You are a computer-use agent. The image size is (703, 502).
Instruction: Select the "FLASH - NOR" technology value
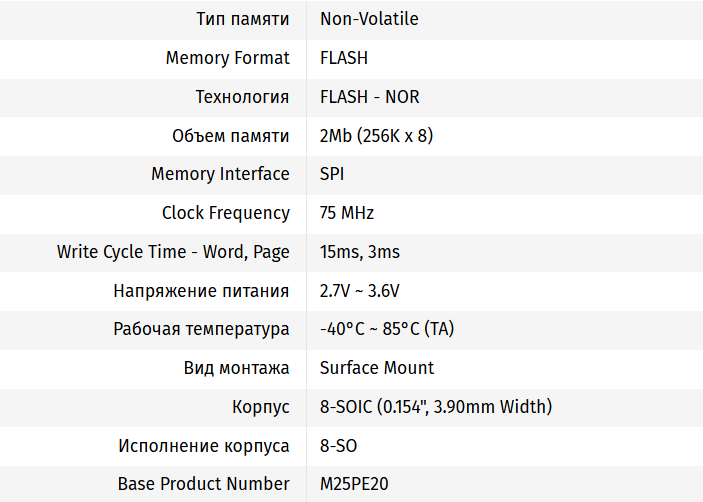coord(369,97)
